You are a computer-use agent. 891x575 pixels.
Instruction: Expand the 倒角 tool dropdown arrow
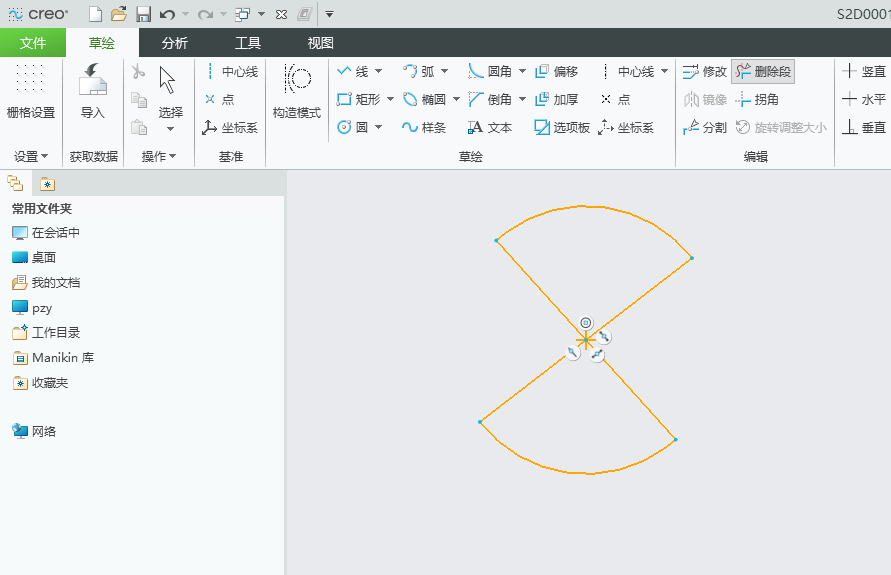tap(522, 99)
